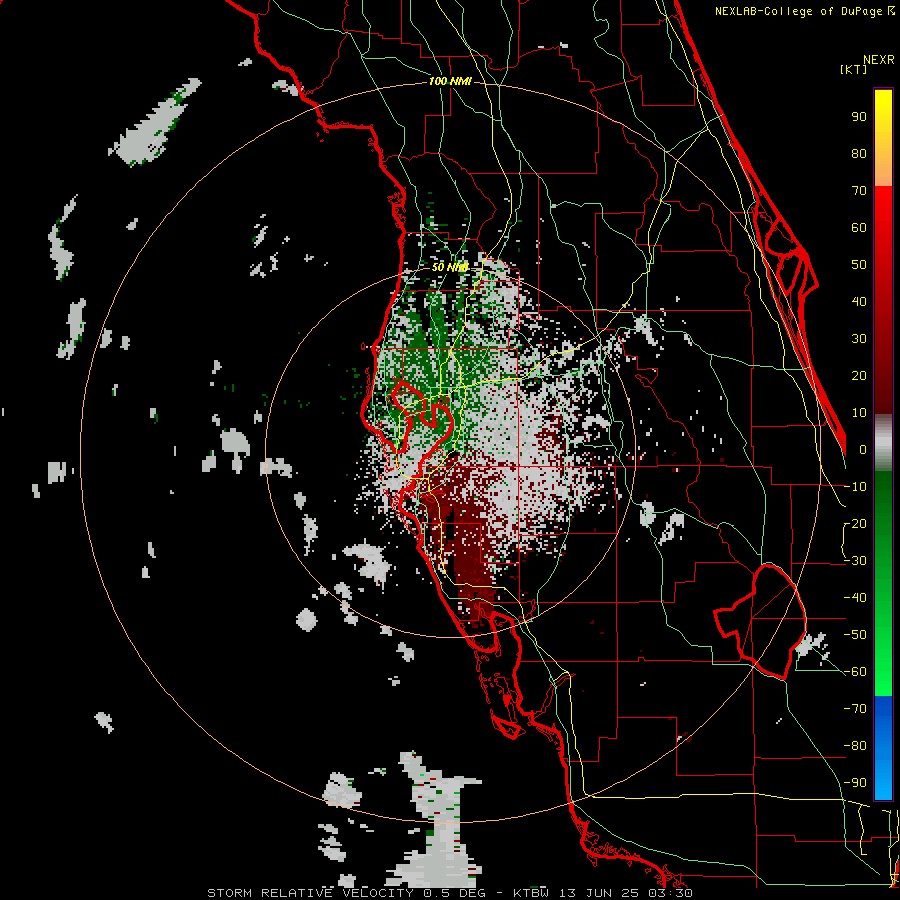
Task: Click the -30 tick label
Action: point(855,561)
